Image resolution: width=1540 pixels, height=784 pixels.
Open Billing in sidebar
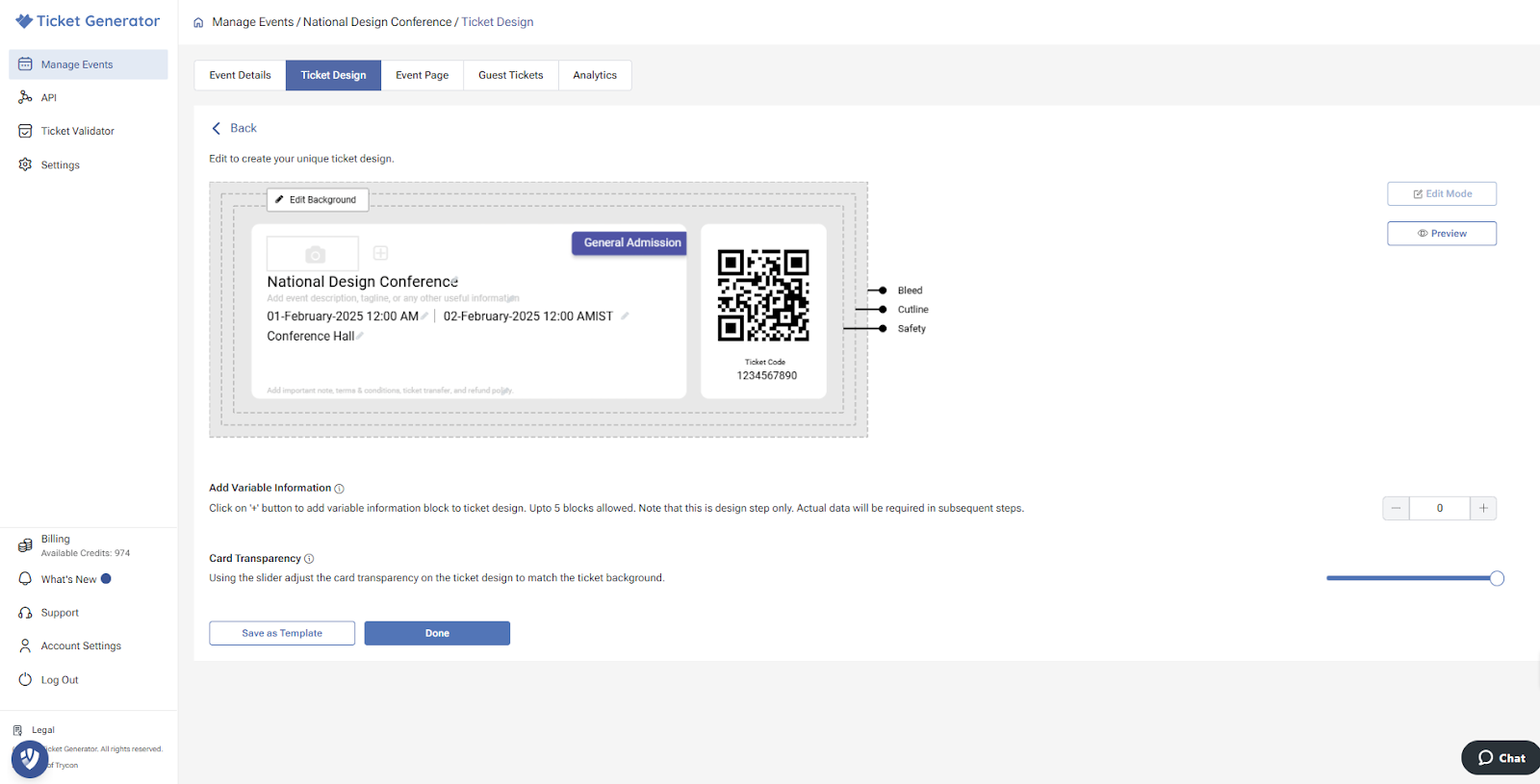74,545
